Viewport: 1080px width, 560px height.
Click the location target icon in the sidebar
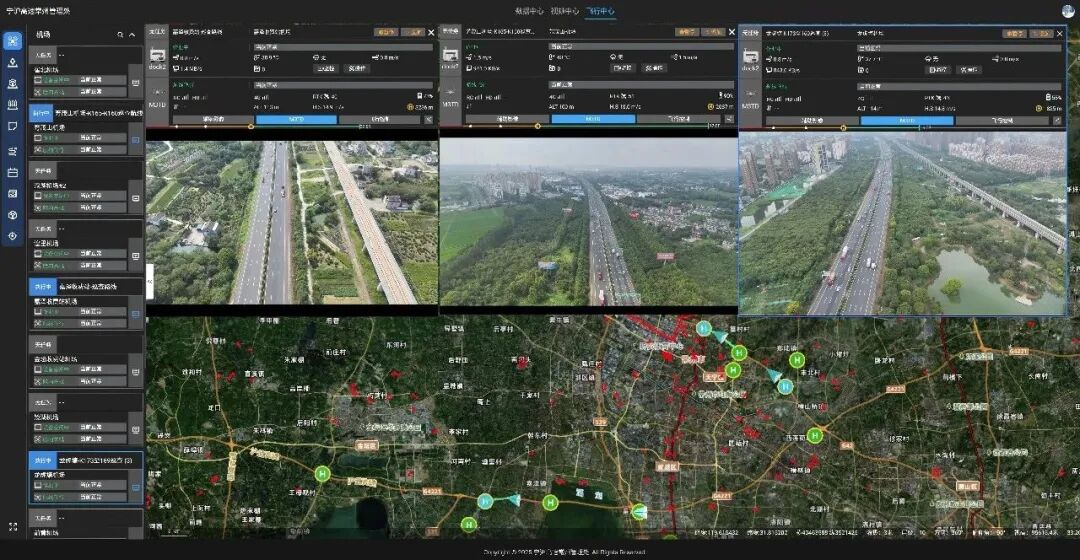click(x=12, y=236)
